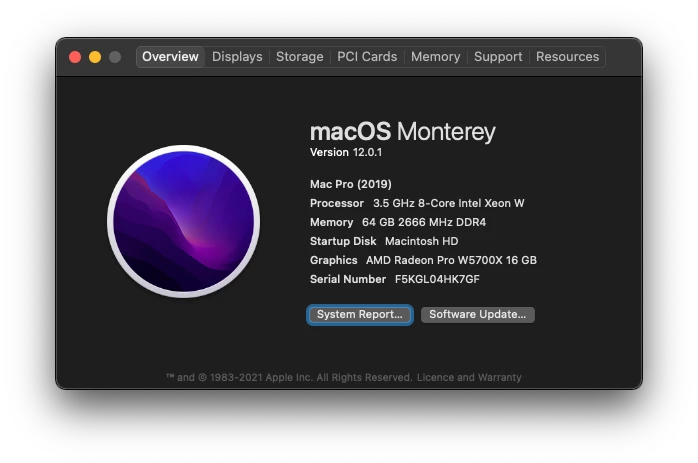Image resolution: width=698 pixels, height=463 pixels.
Task: Close the About This Mac window
Action: [75, 57]
